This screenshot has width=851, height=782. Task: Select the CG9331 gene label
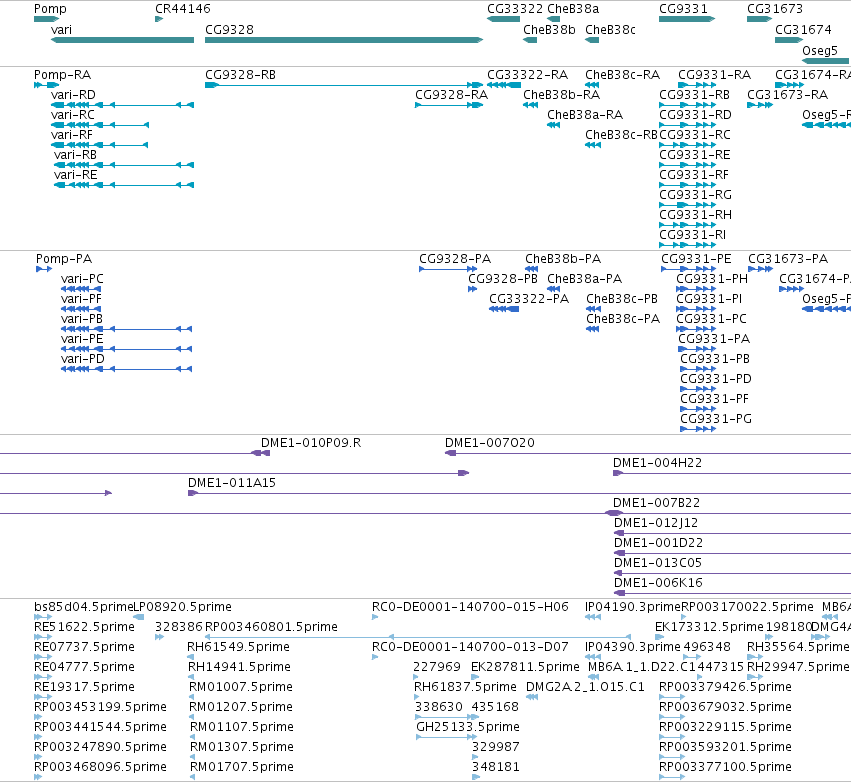coord(683,9)
